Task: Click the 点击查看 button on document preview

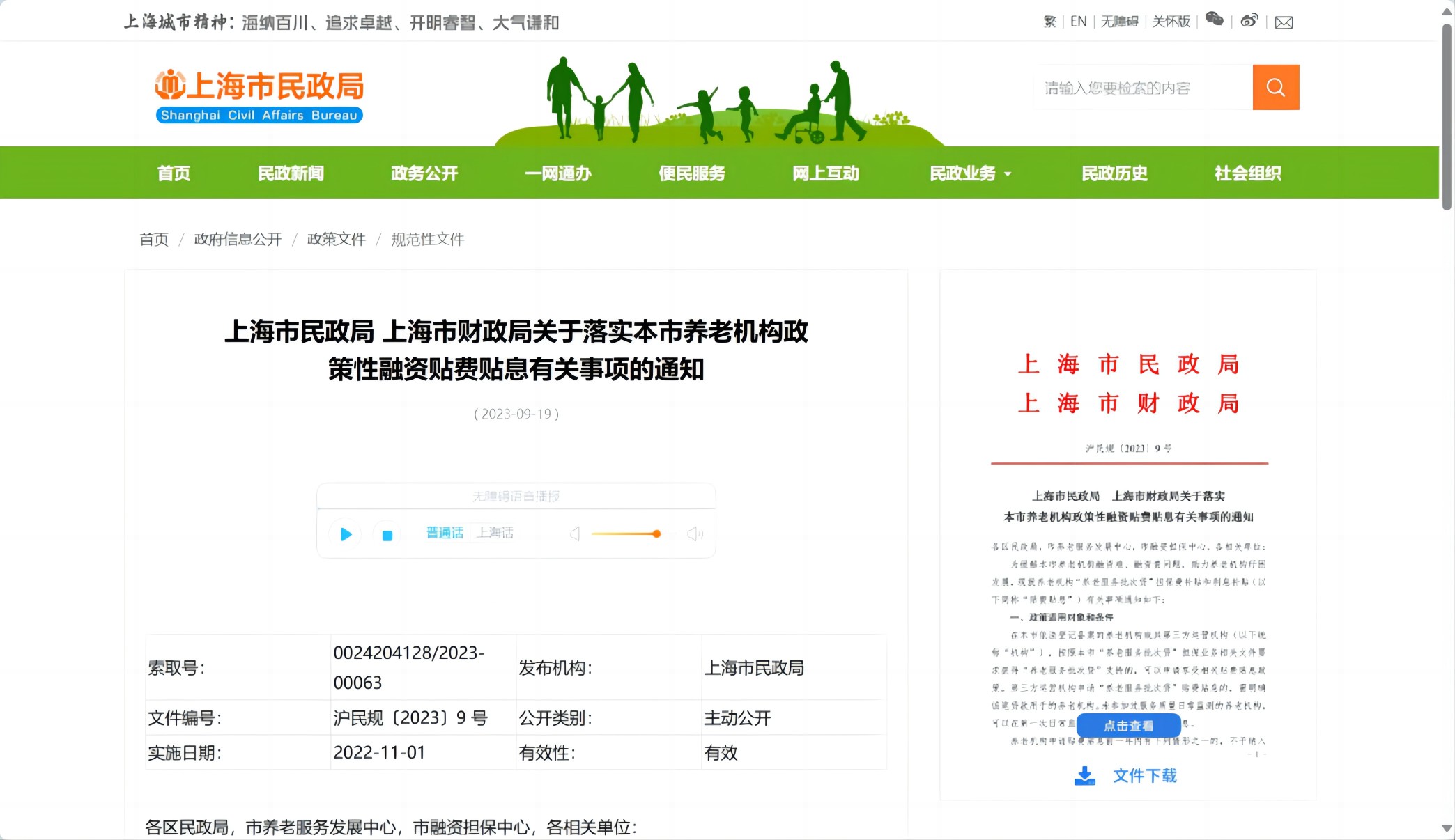Action: coord(1128,726)
